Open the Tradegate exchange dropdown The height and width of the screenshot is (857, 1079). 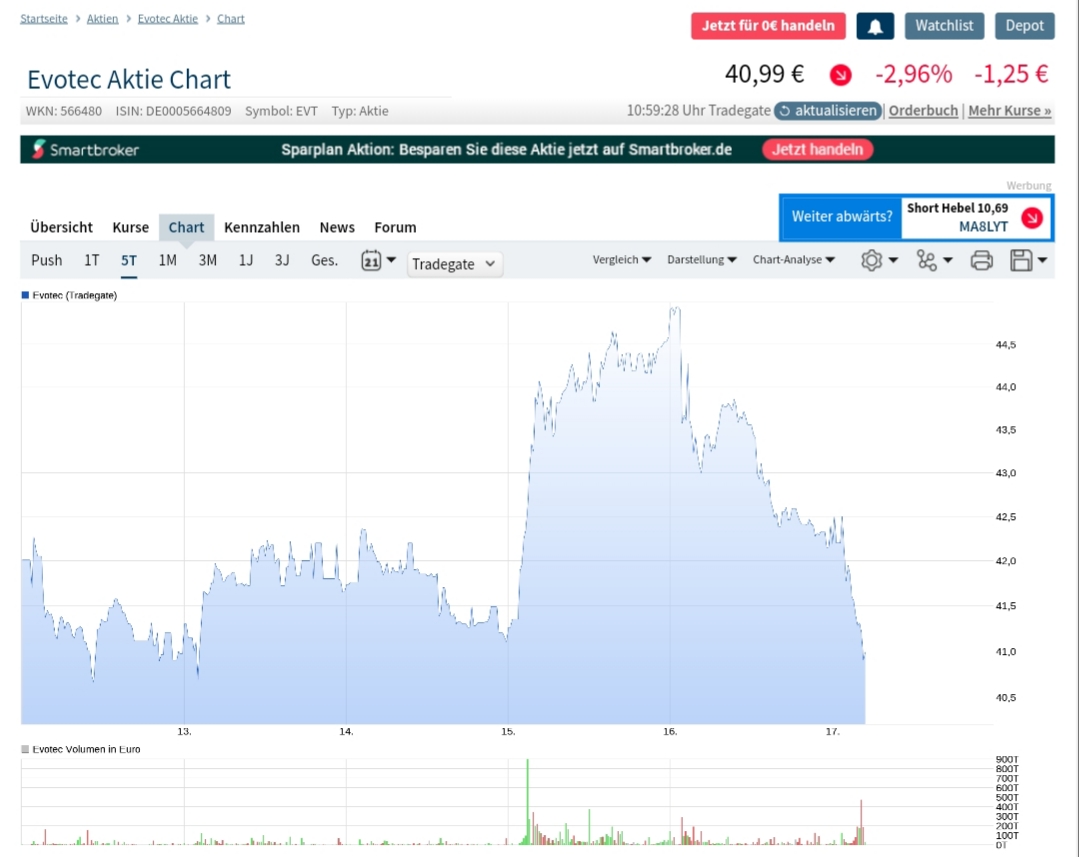click(x=455, y=264)
